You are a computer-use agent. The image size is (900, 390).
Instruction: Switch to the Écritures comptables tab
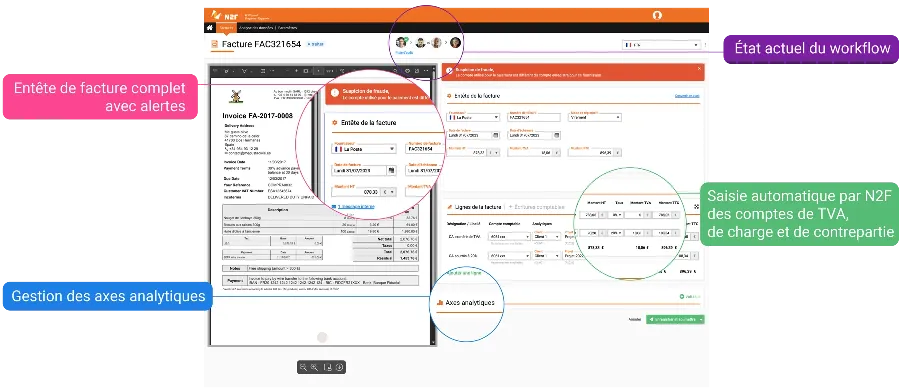(x=537, y=207)
